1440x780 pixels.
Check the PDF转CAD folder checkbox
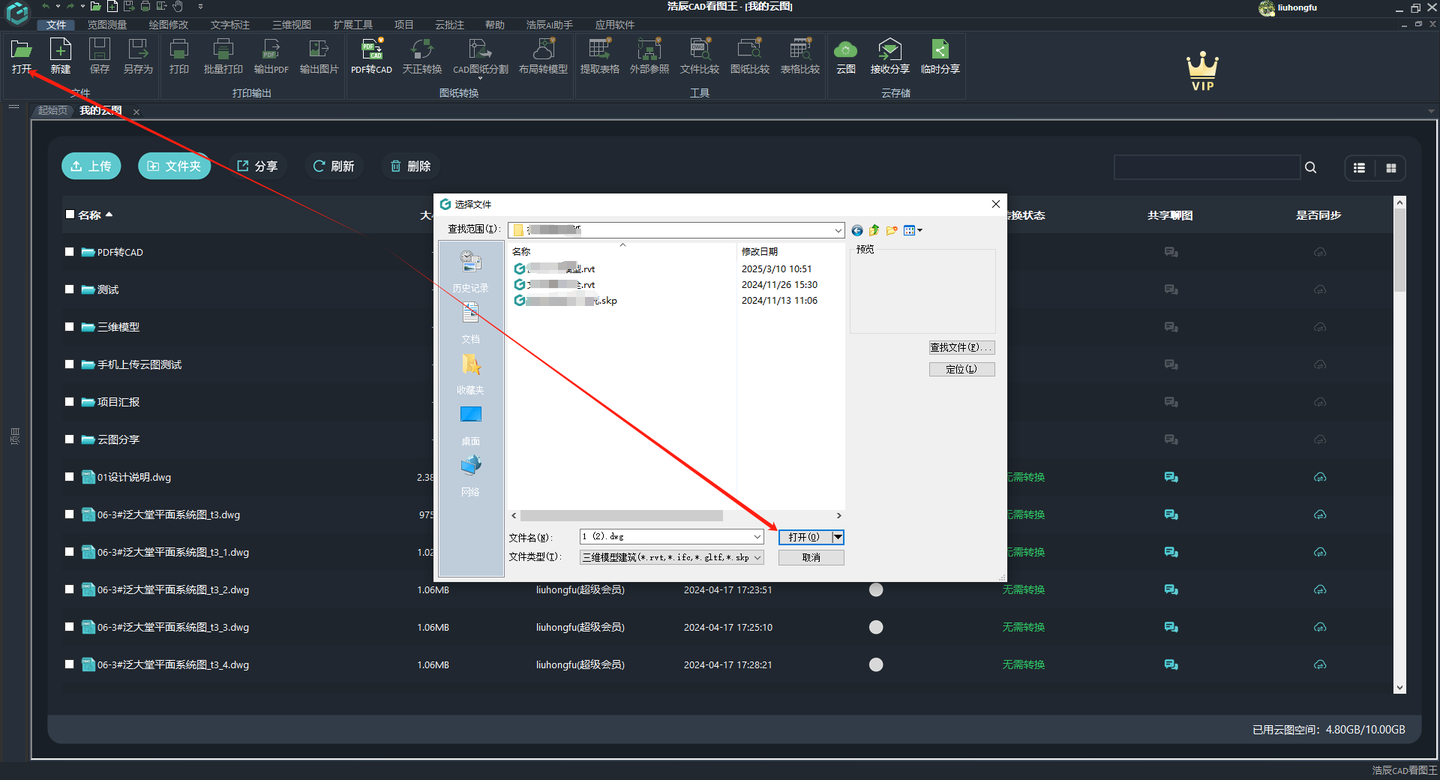pyautogui.click(x=70, y=252)
